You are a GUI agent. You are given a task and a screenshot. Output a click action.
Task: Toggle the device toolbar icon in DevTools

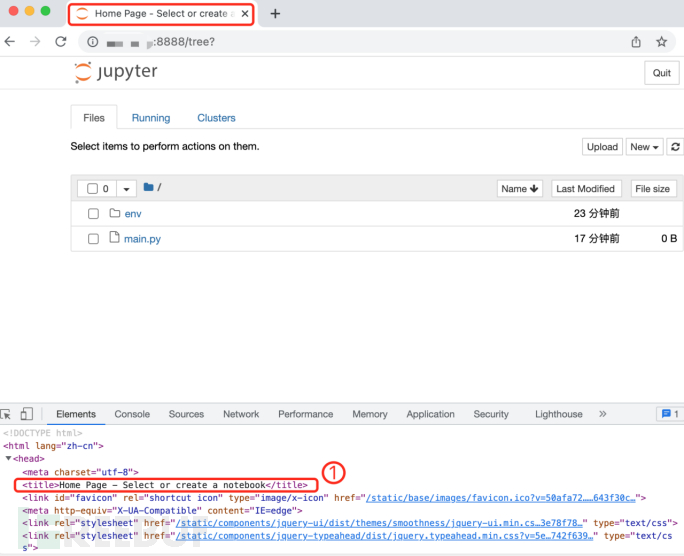point(27,414)
